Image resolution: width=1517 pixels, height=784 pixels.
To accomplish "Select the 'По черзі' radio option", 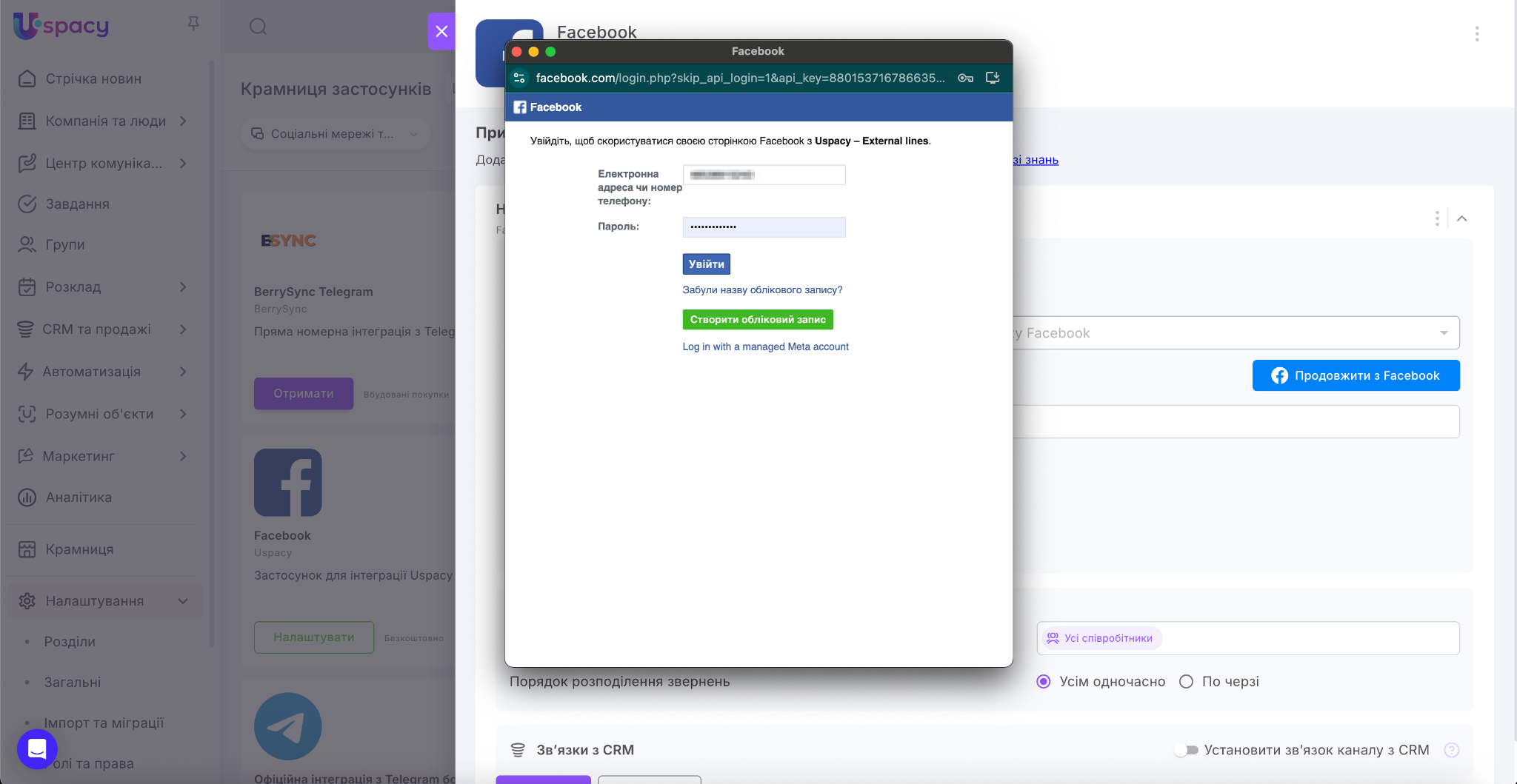I will [x=1186, y=682].
